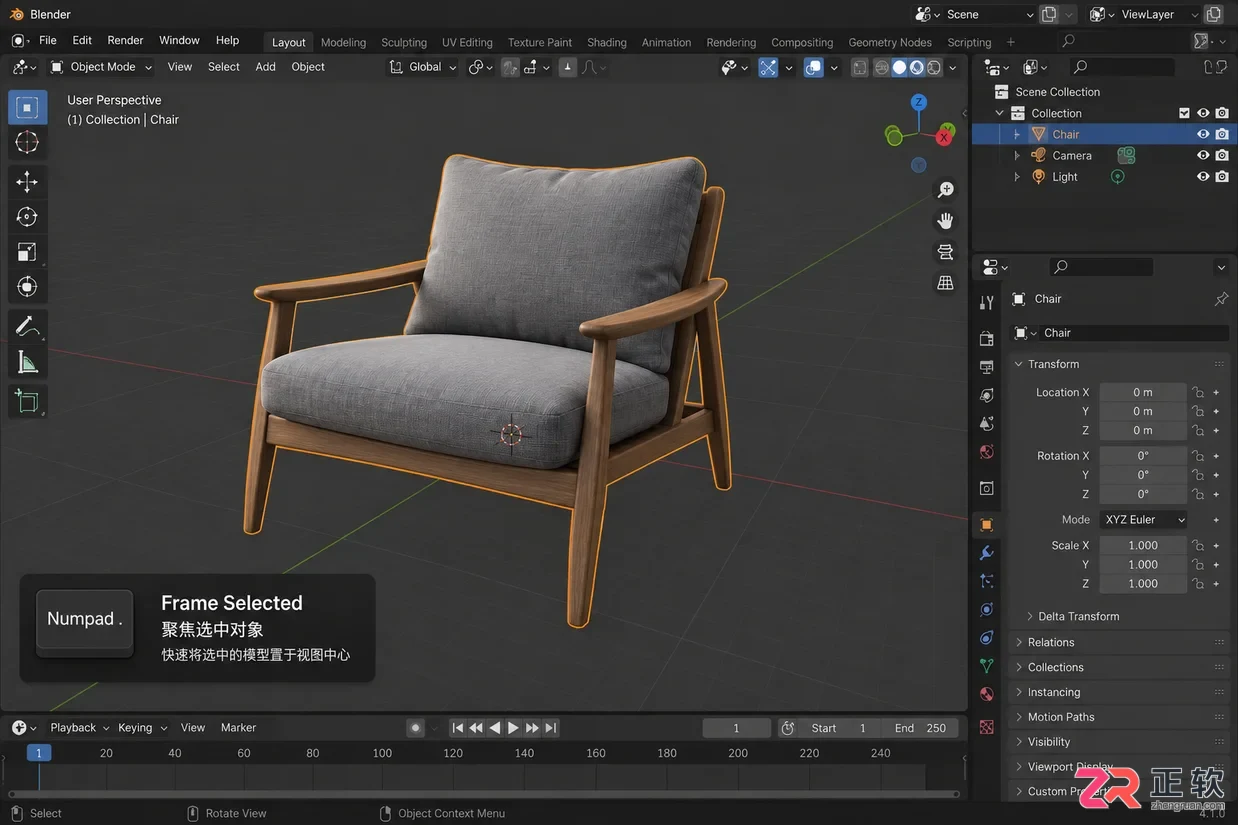Open Global transform orientation dropdown

click(422, 67)
